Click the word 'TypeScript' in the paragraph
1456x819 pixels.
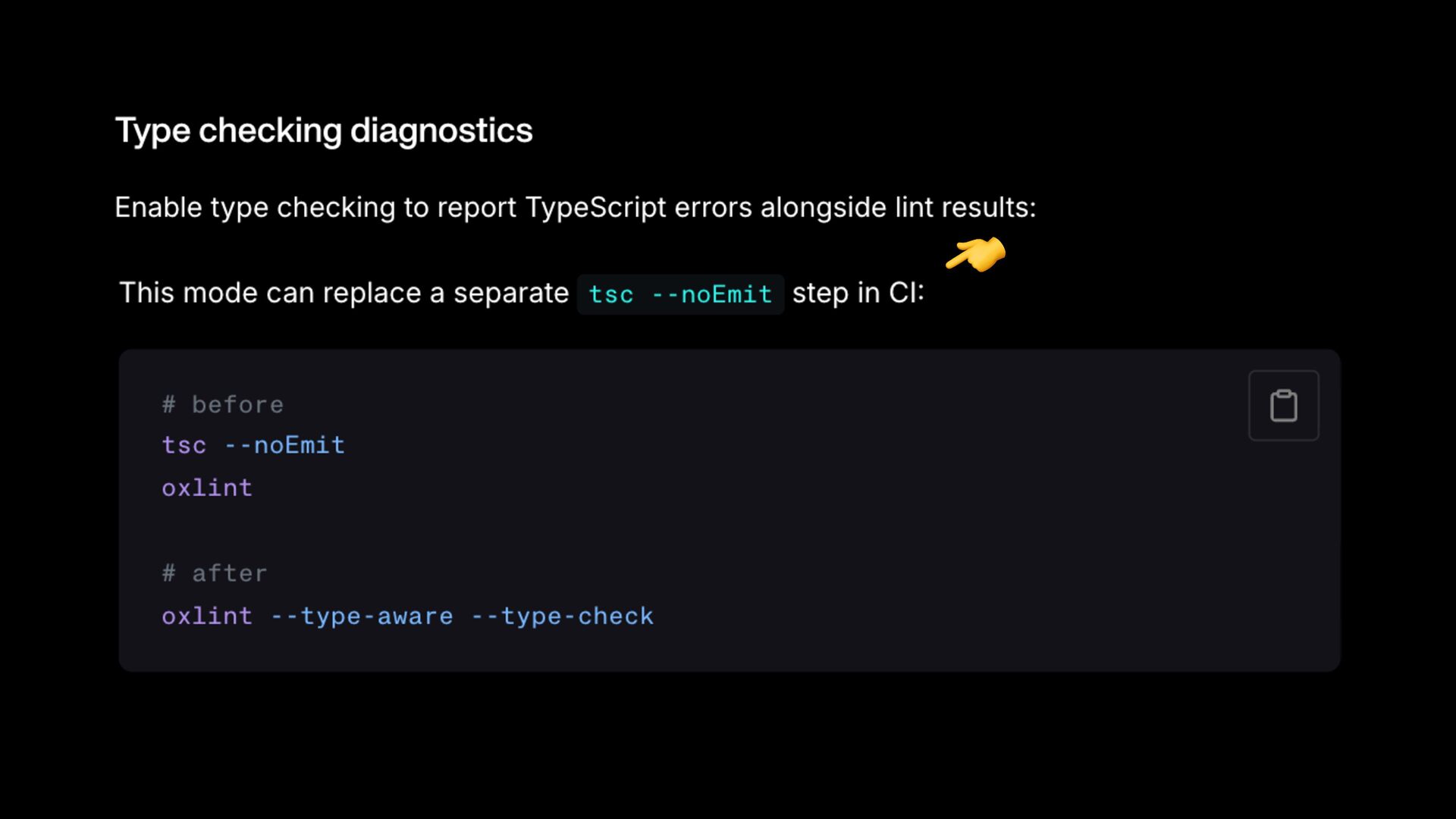click(595, 208)
